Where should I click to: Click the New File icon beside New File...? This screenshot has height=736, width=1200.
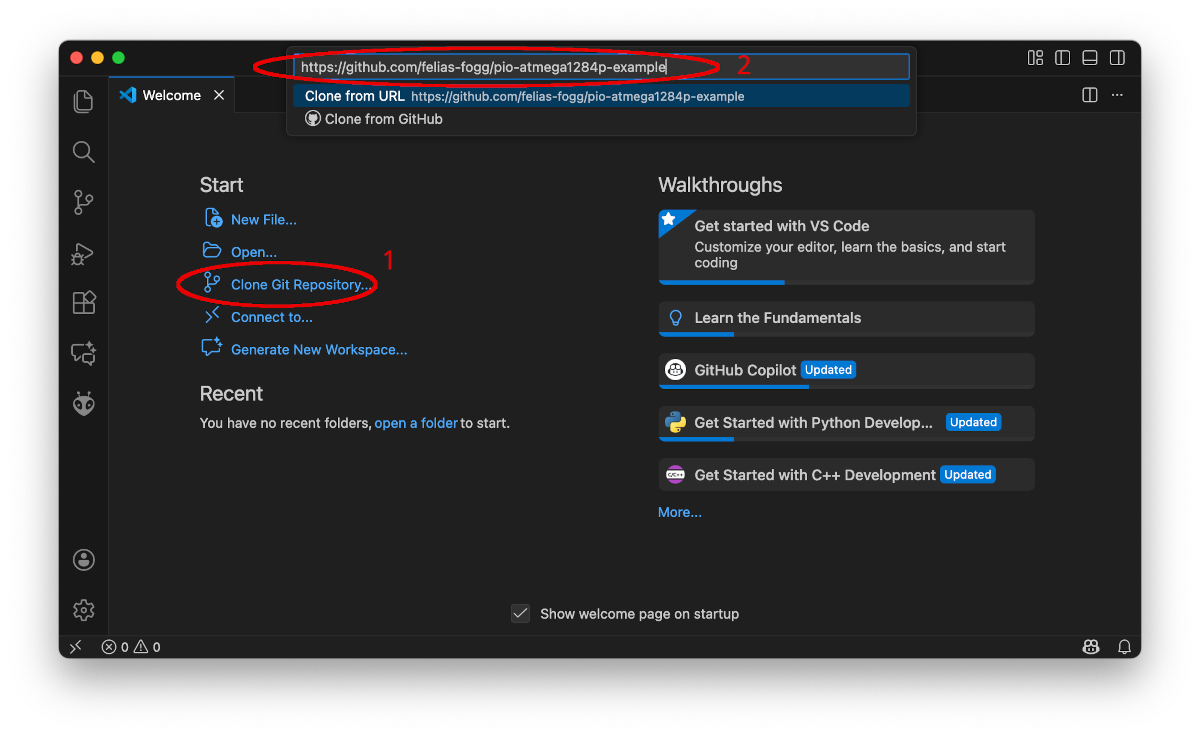tap(213, 218)
